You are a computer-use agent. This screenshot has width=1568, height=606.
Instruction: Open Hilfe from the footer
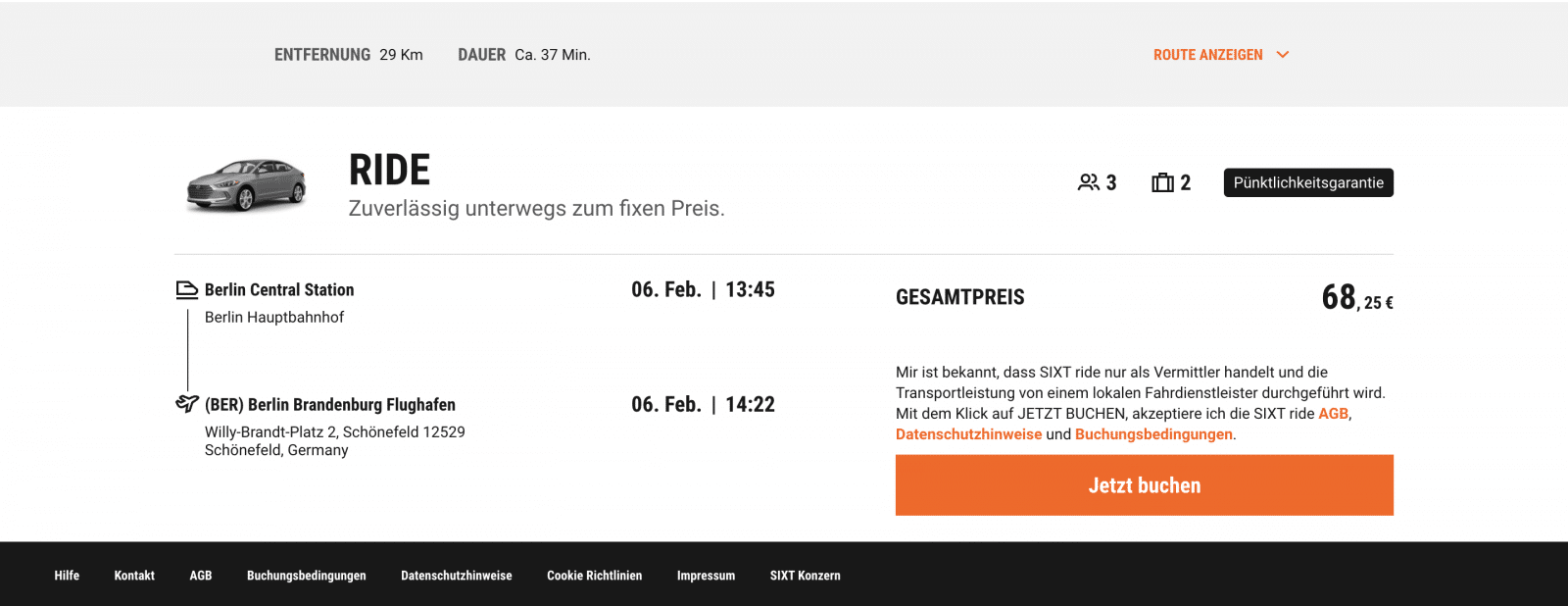coord(67,576)
